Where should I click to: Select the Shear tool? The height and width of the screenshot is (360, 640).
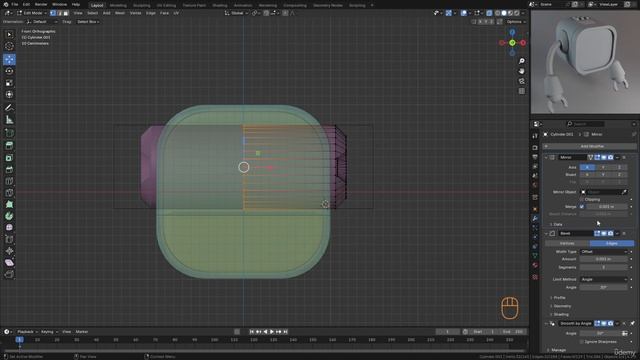tap(9, 262)
